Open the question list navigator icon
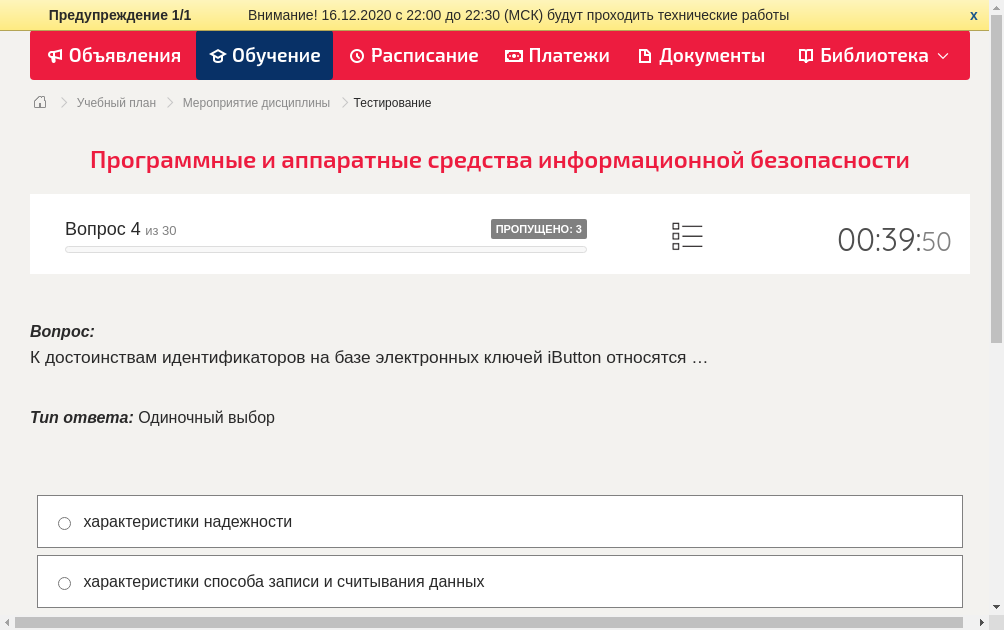 pos(687,235)
